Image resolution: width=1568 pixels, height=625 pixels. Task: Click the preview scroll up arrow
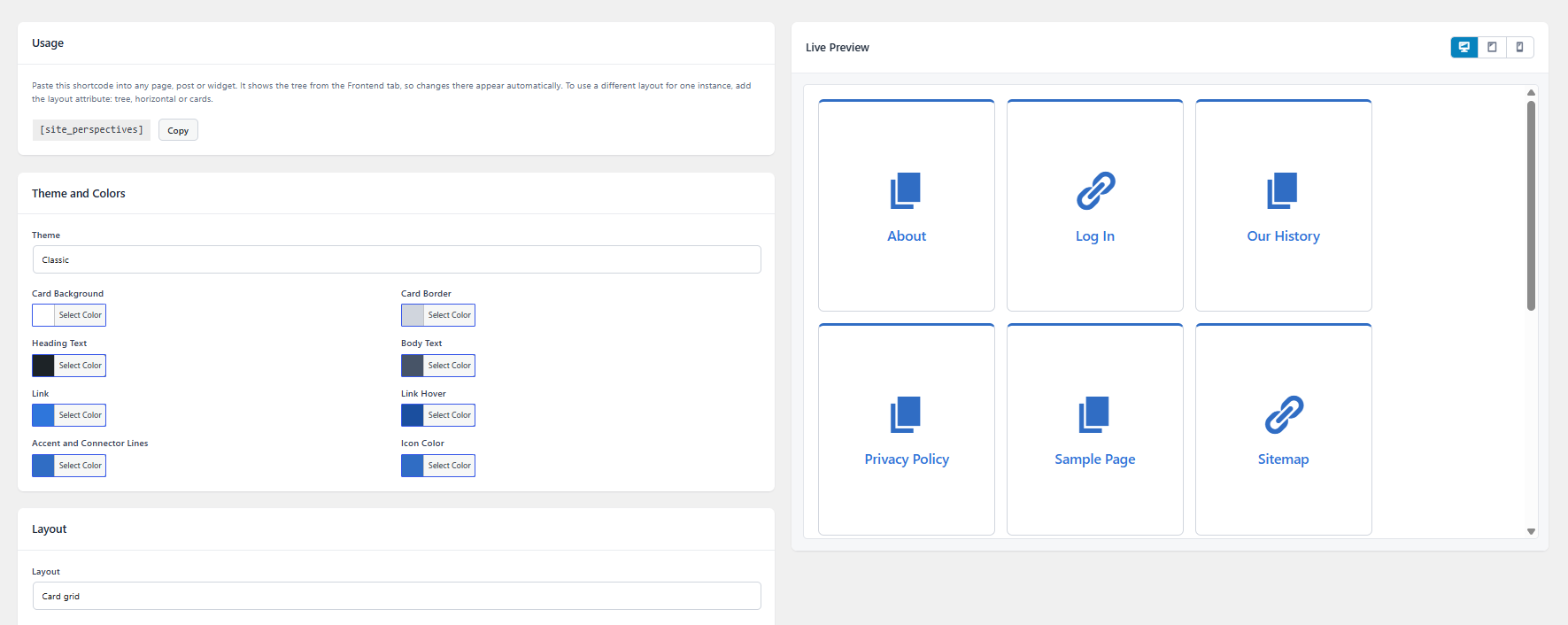(1531, 92)
